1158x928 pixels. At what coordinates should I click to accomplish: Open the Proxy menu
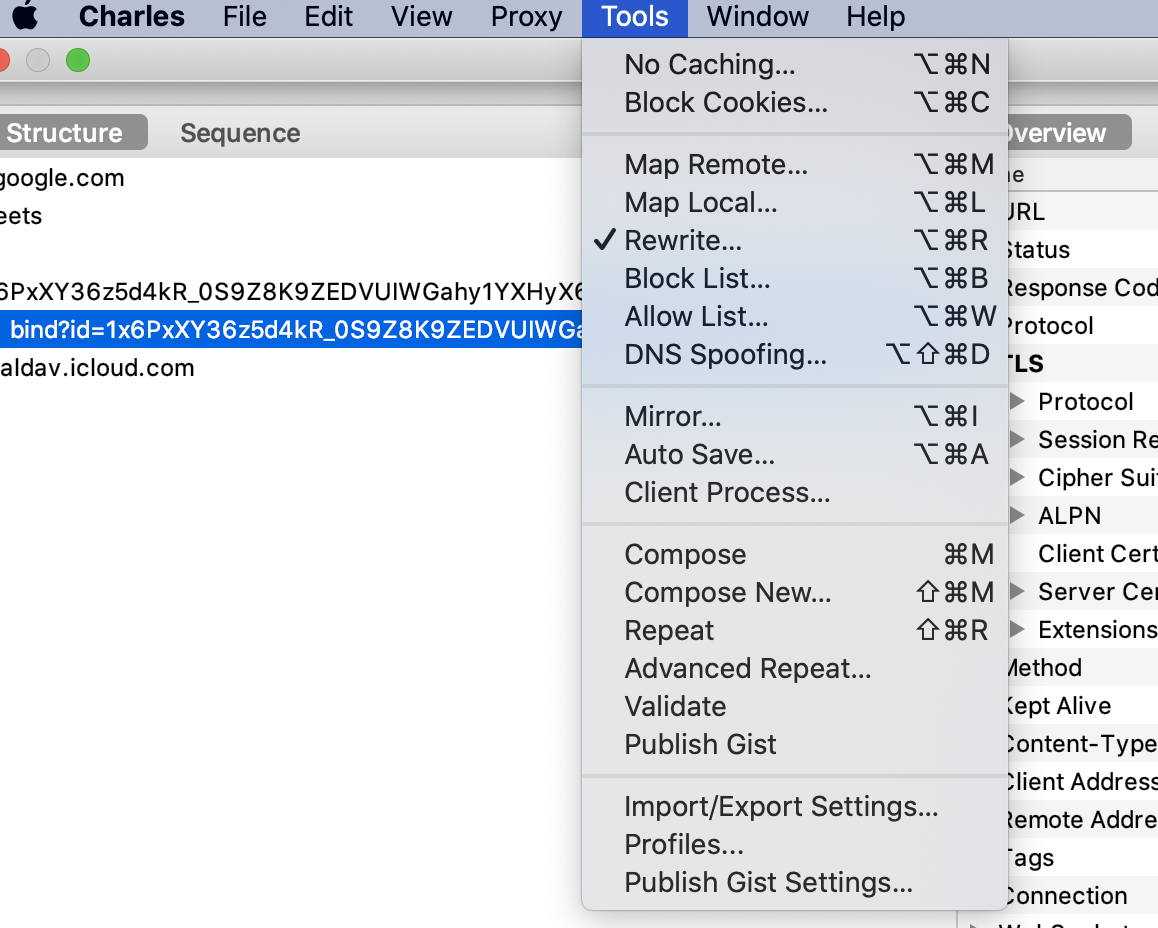tap(526, 17)
